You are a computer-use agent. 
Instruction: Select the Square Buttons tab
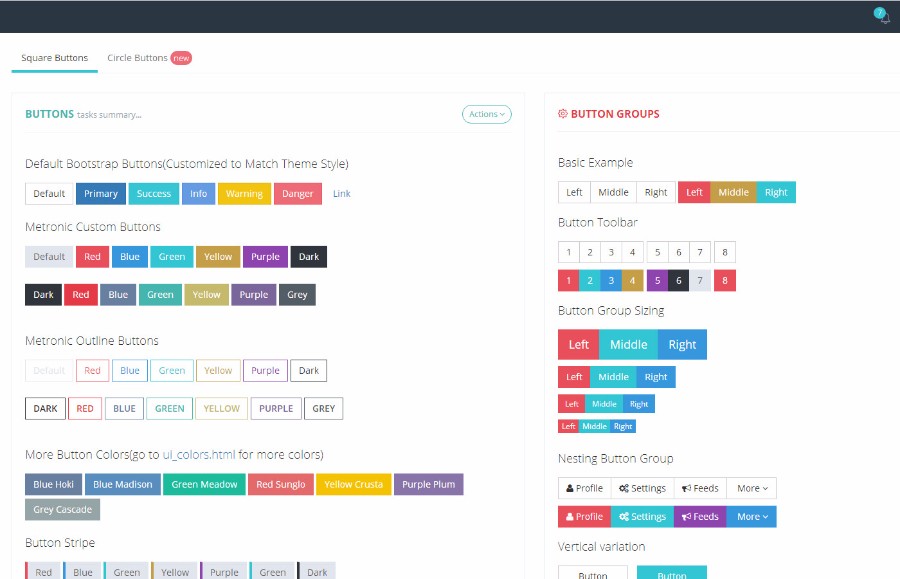pyautogui.click(x=54, y=58)
